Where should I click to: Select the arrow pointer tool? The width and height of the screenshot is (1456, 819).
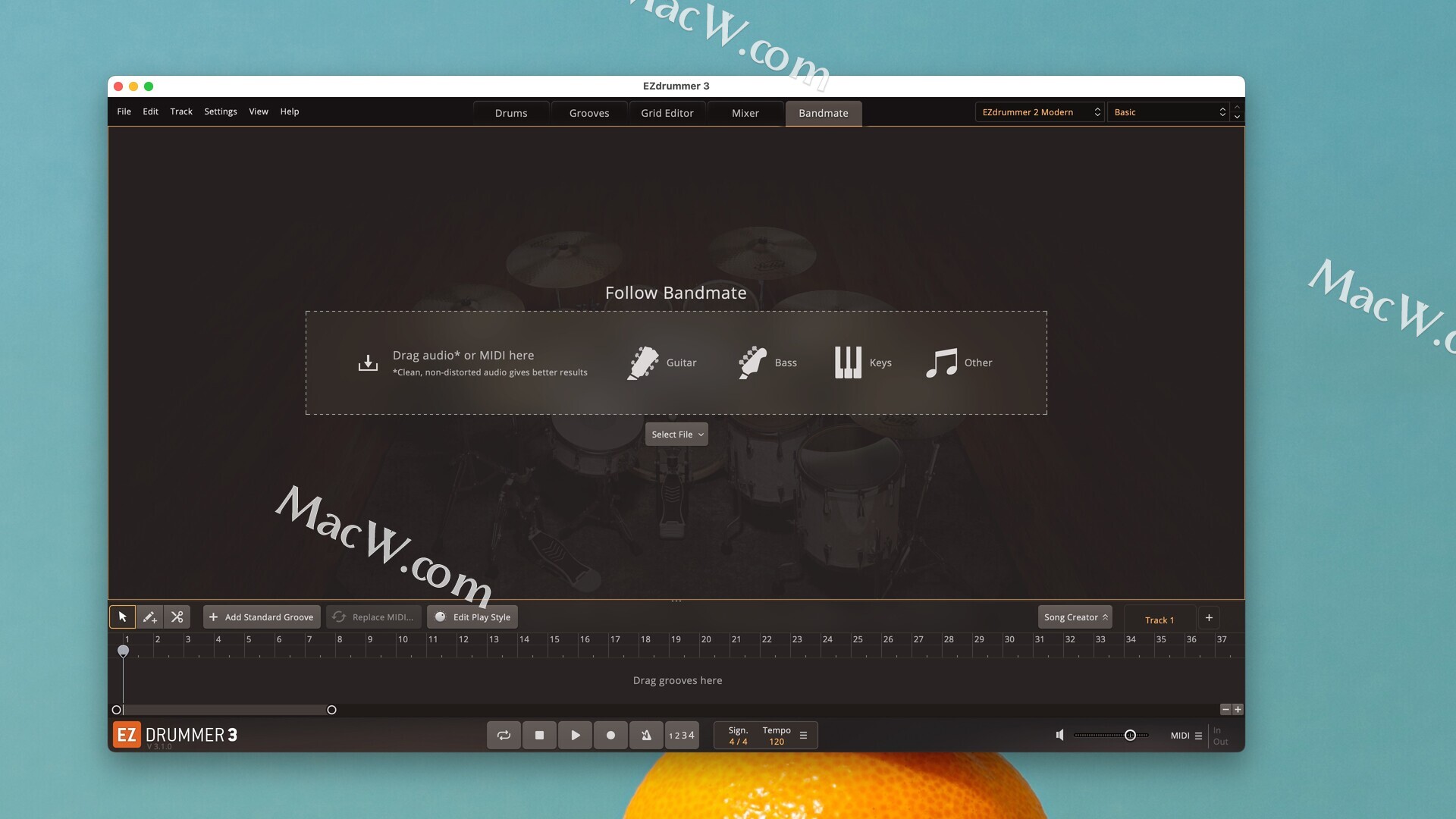[122, 617]
